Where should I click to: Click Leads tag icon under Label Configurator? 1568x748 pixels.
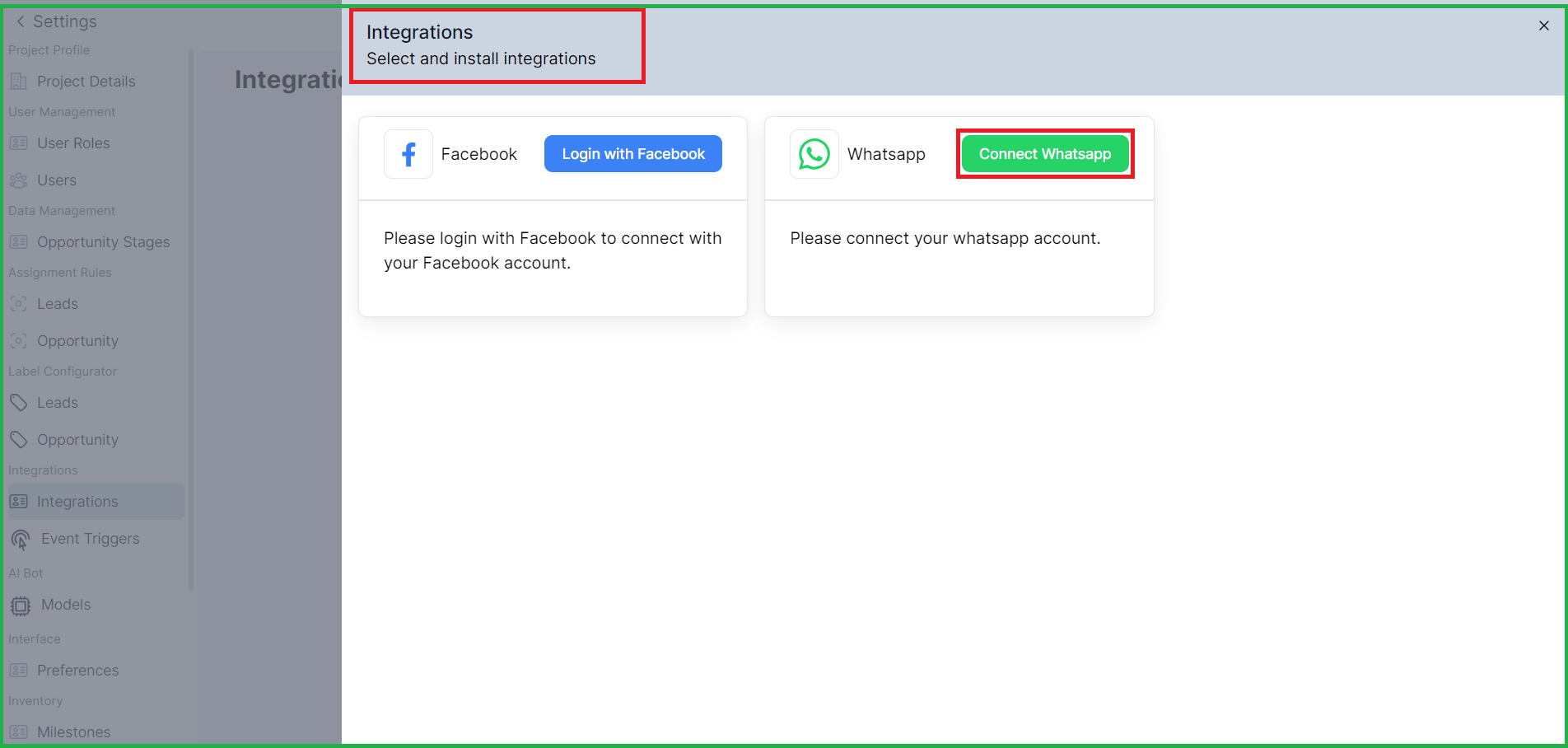coord(19,403)
